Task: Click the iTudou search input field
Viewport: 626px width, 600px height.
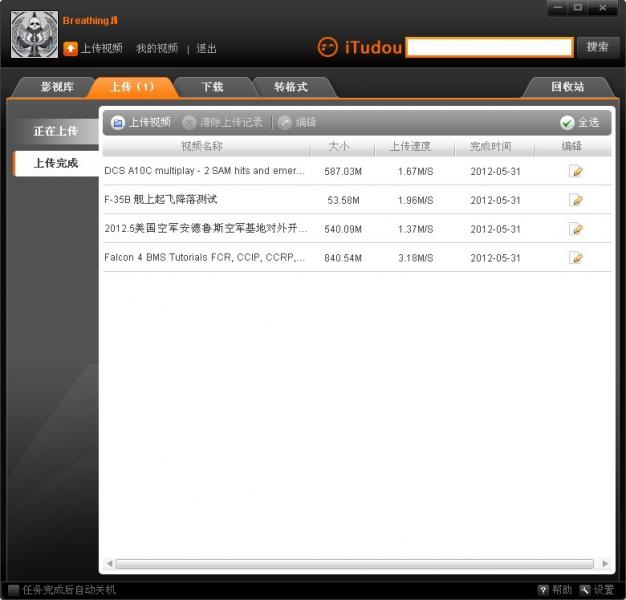Action: pos(489,47)
